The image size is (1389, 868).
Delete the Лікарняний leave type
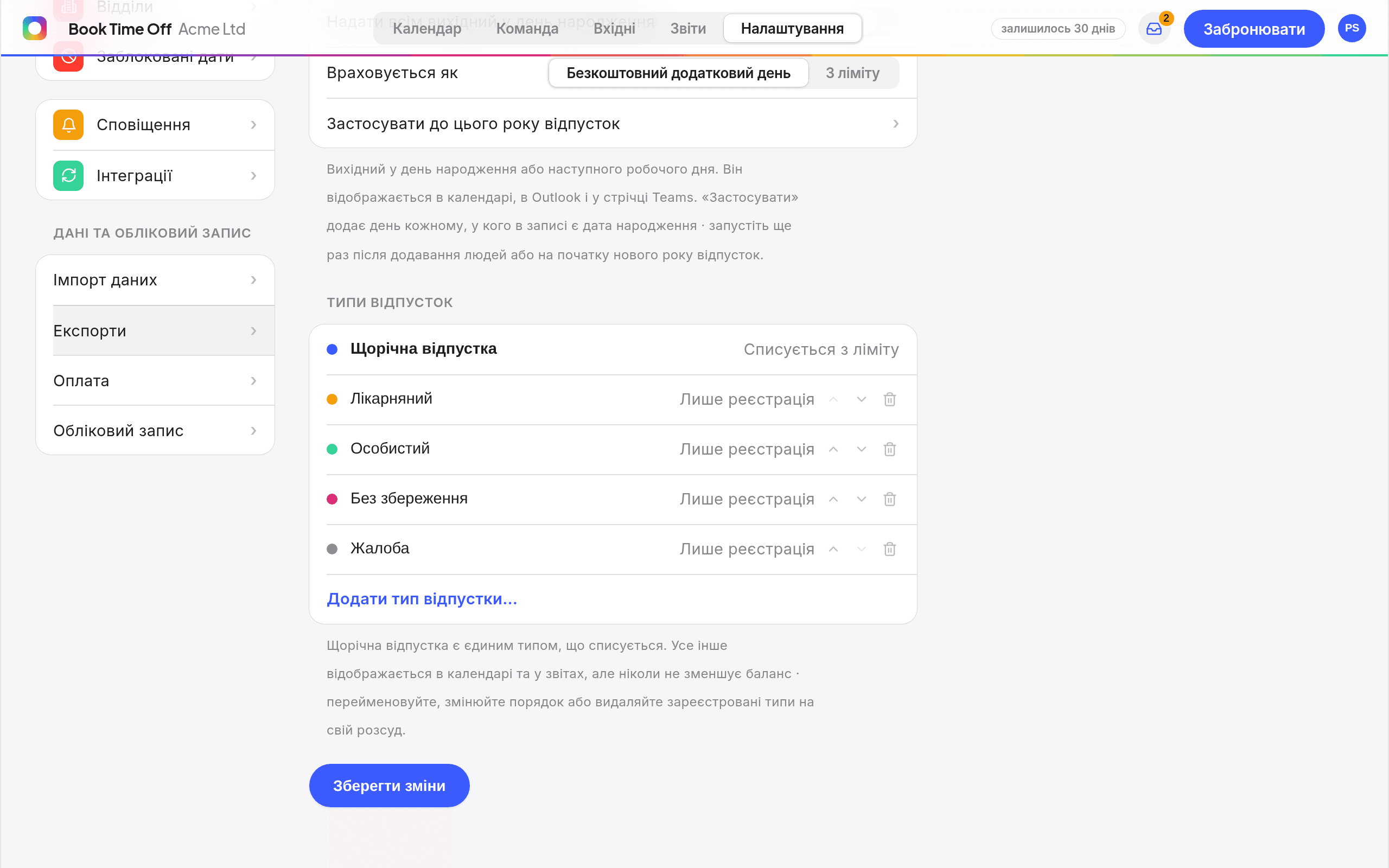point(890,399)
